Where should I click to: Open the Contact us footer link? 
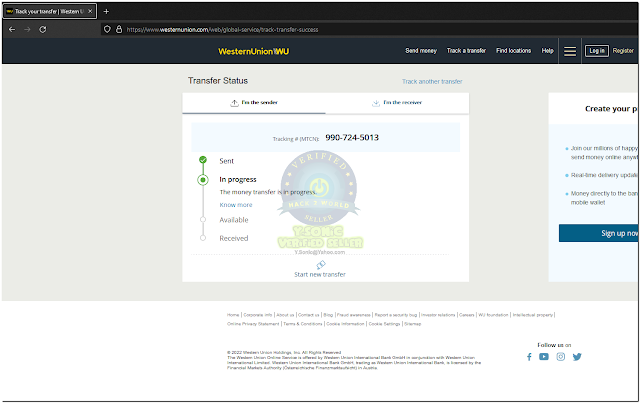(309, 315)
